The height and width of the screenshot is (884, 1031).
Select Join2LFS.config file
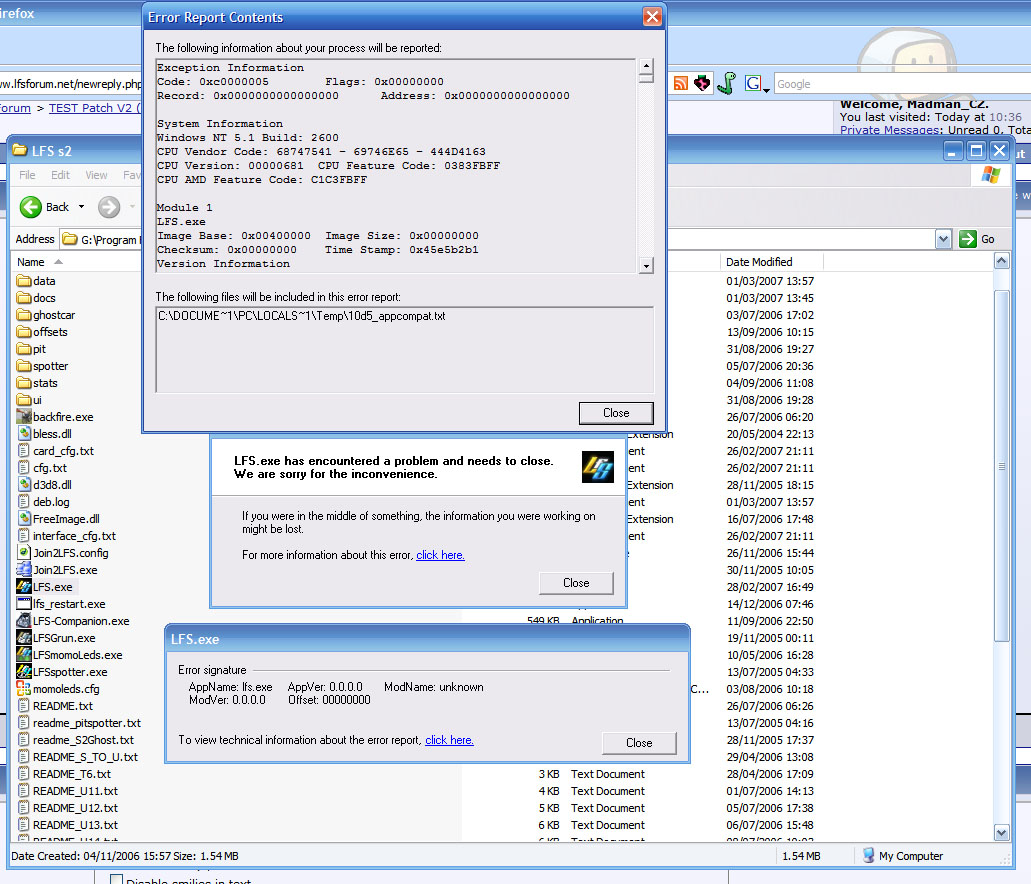point(63,553)
